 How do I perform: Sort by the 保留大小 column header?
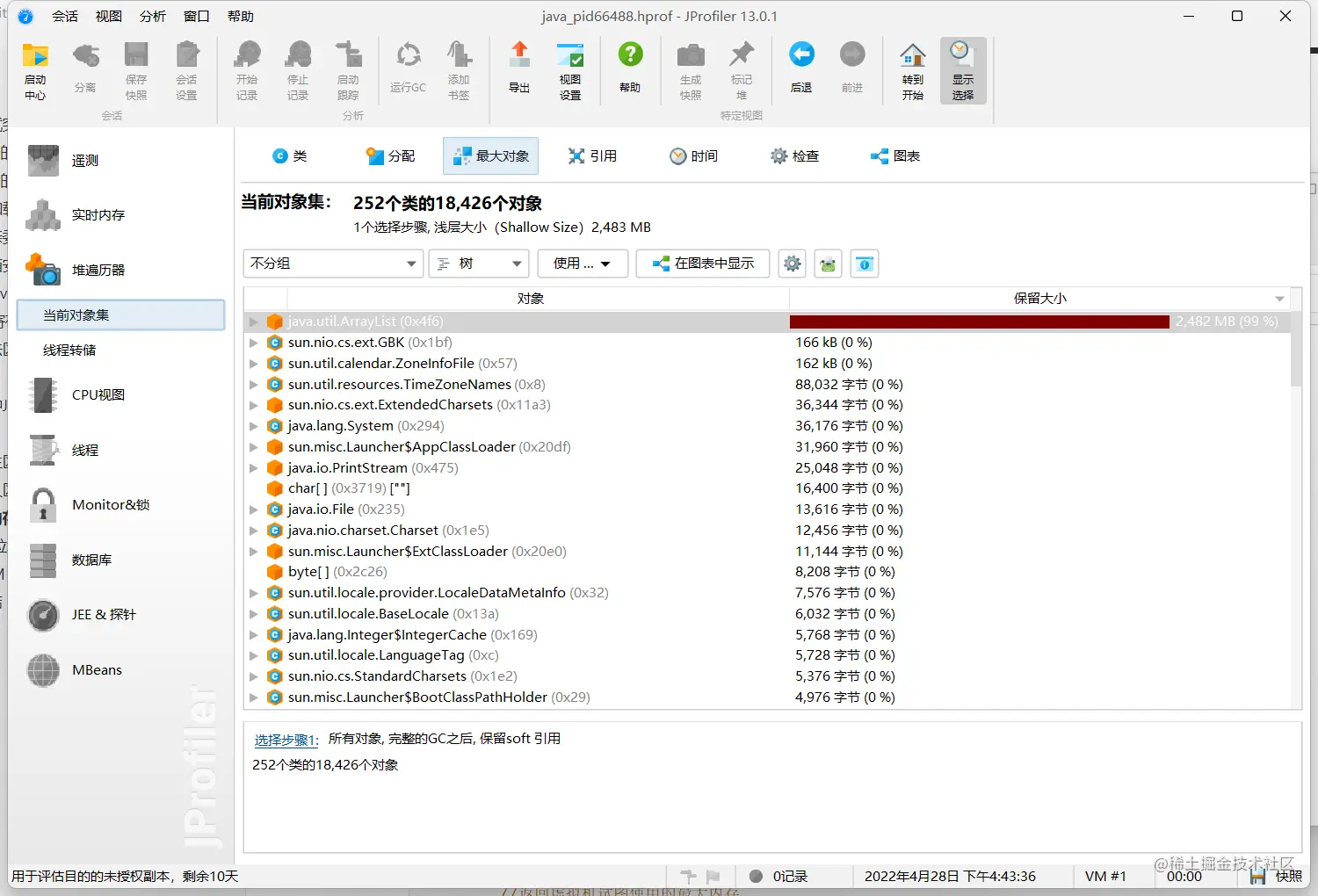[x=1040, y=299]
